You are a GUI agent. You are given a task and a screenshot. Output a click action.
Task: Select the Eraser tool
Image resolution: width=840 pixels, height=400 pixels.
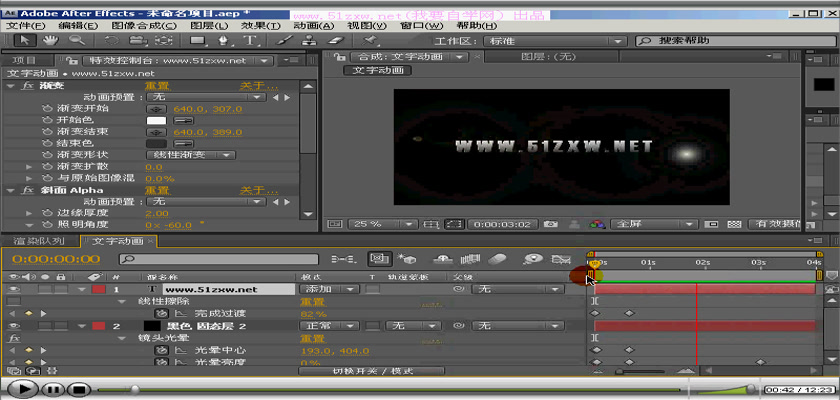click(x=334, y=40)
